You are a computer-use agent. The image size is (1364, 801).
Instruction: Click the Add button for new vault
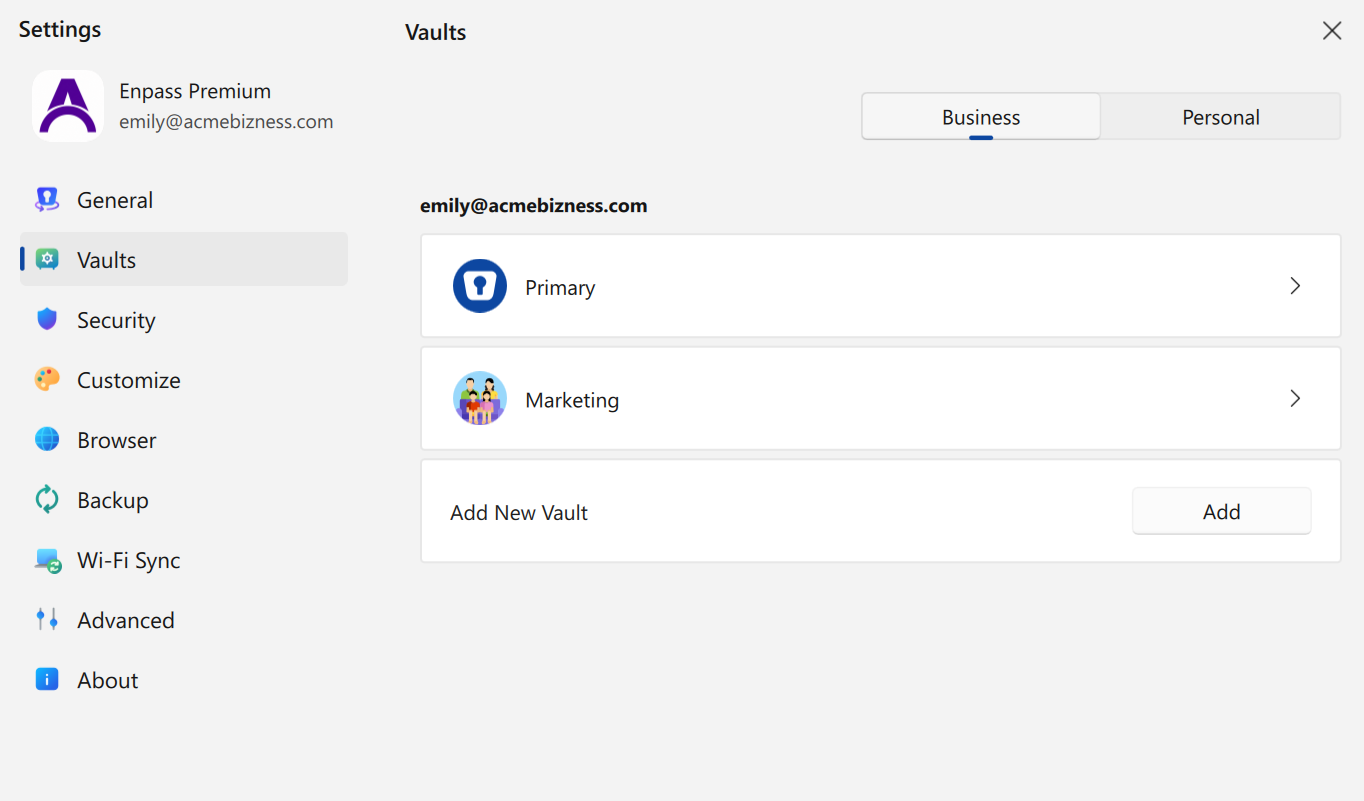click(x=1221, y=511)
